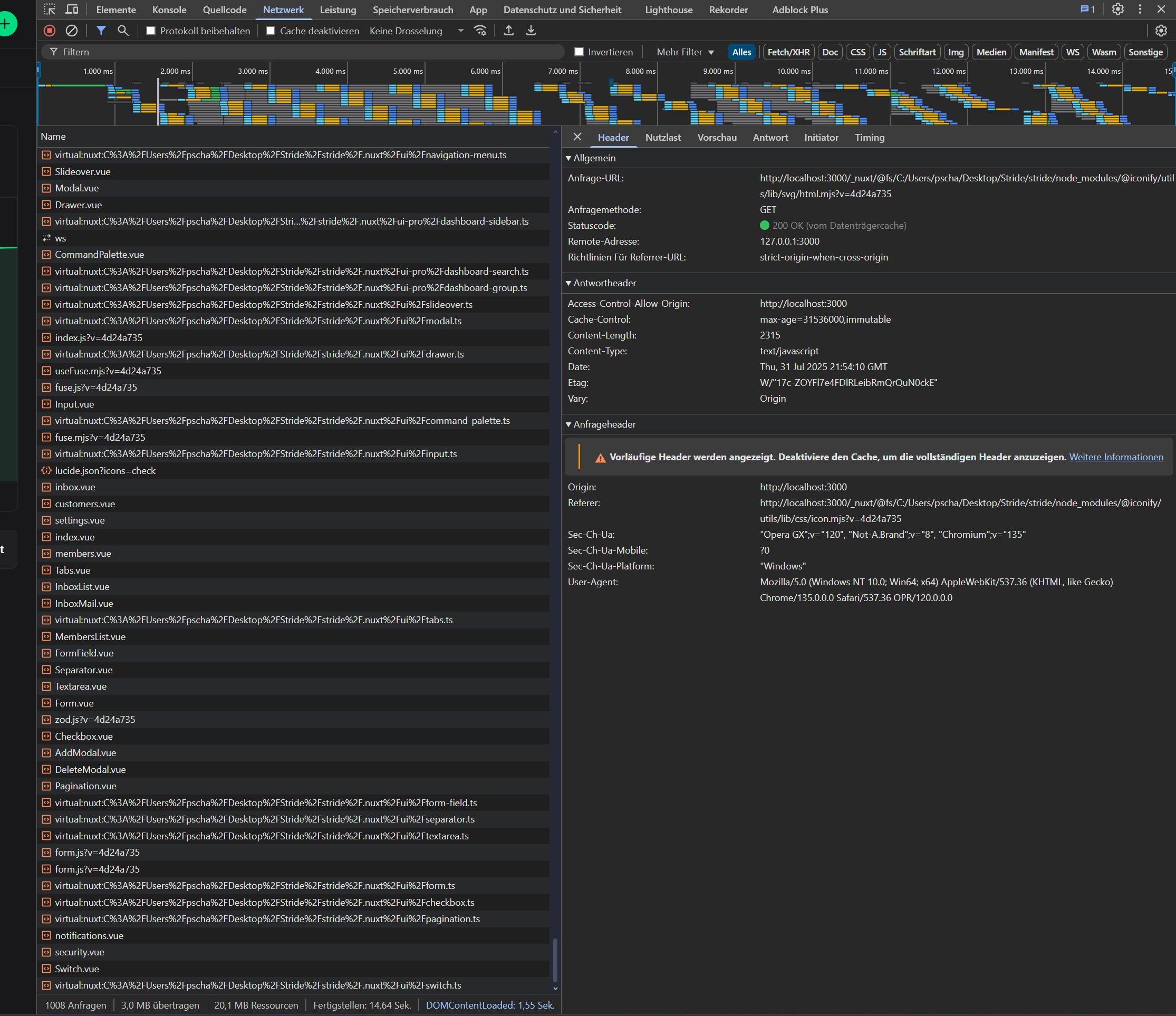Switch to the Nutzlast tab
Viewport: 1176px width, 1016px height.
[663, 138]
